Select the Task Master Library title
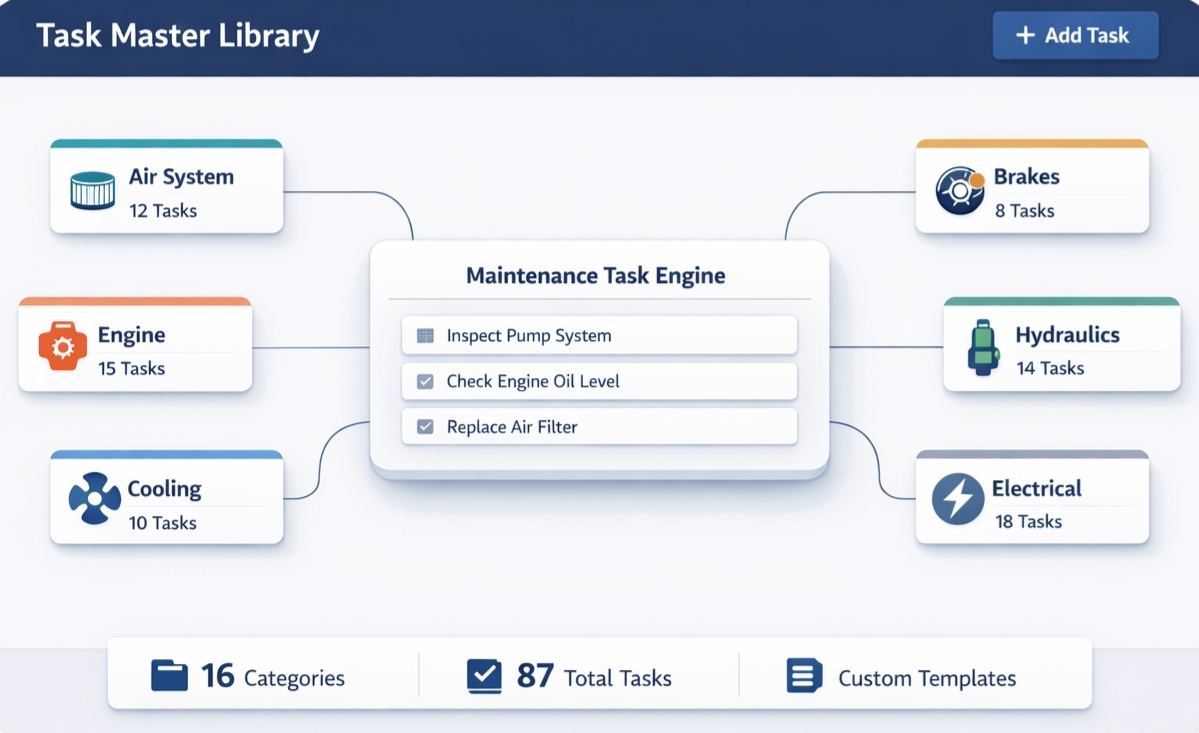 (179, 36)
